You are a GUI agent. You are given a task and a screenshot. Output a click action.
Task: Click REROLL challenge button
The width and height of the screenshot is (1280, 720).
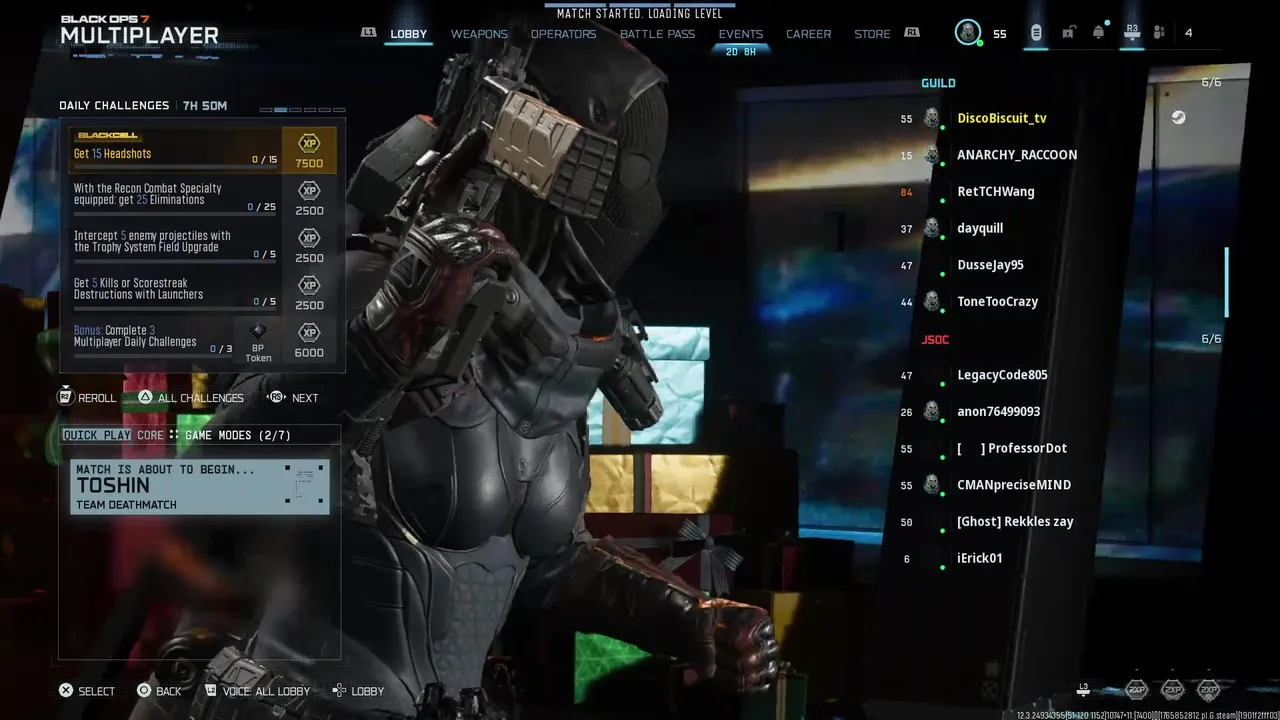click(x=87, y=397)
